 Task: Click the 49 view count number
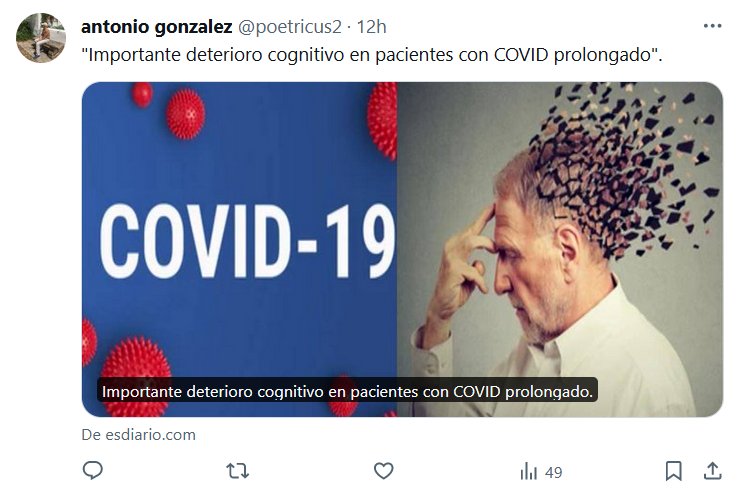click(554, 472)
